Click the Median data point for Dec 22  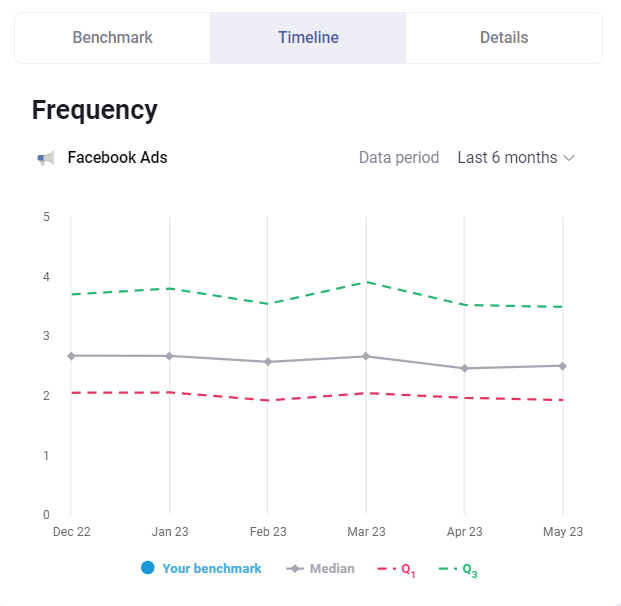click(x=71, y=355)
